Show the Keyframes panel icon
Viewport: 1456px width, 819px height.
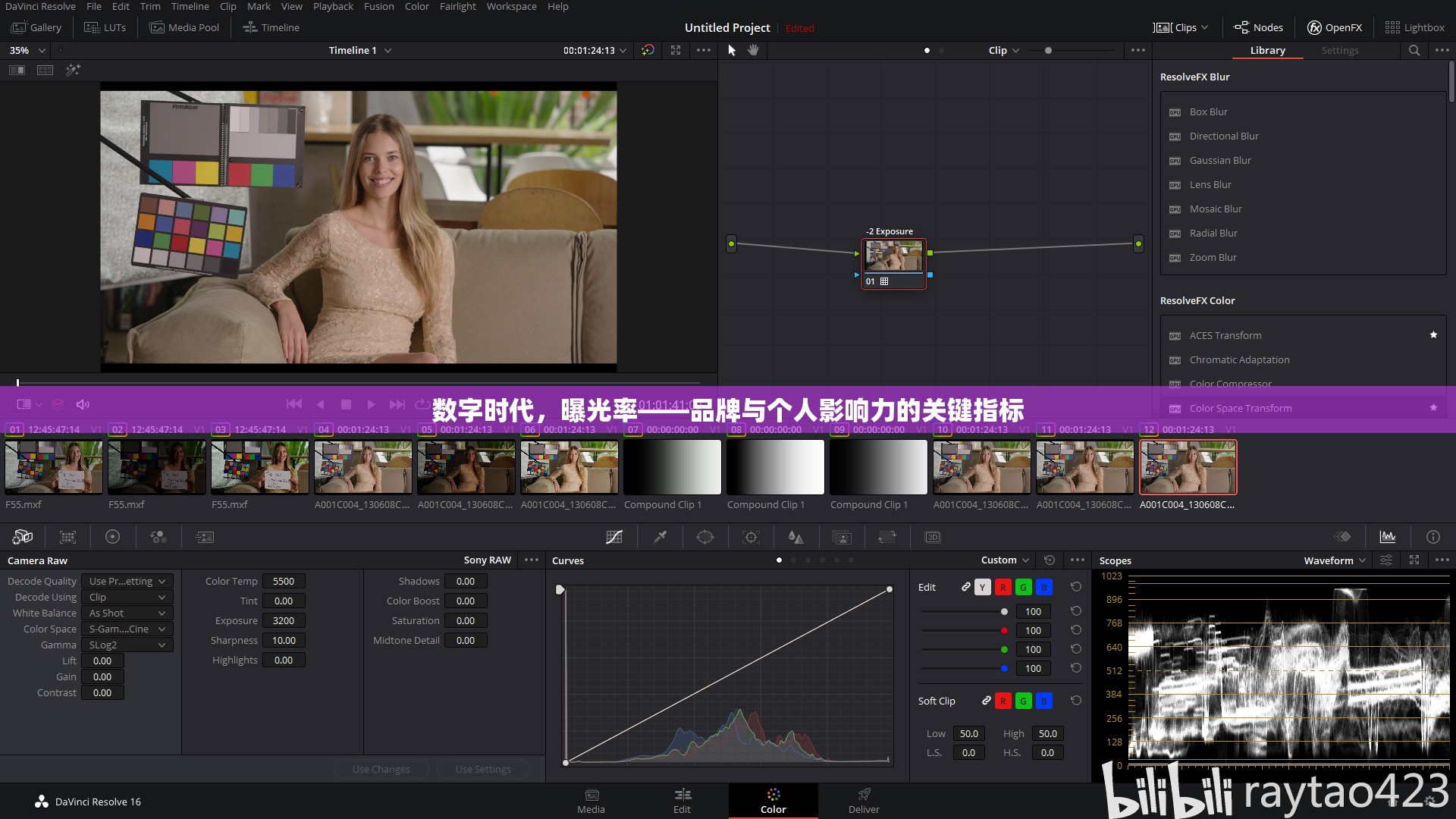click(1342, 537)
